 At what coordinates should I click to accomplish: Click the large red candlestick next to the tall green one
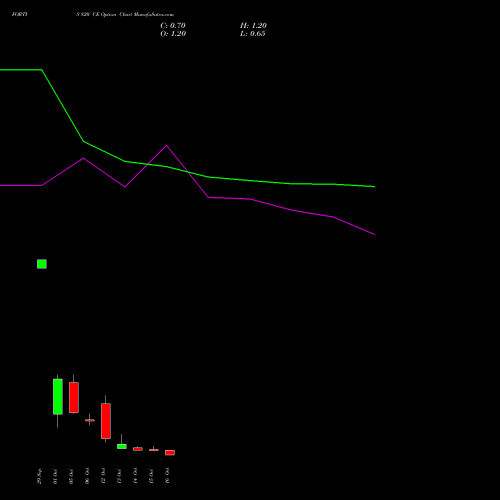(x=74, y=397)
